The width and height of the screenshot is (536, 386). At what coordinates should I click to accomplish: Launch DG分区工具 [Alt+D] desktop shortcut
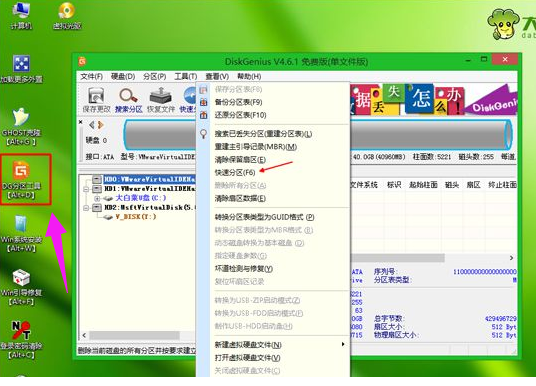[x=21, y=180]
